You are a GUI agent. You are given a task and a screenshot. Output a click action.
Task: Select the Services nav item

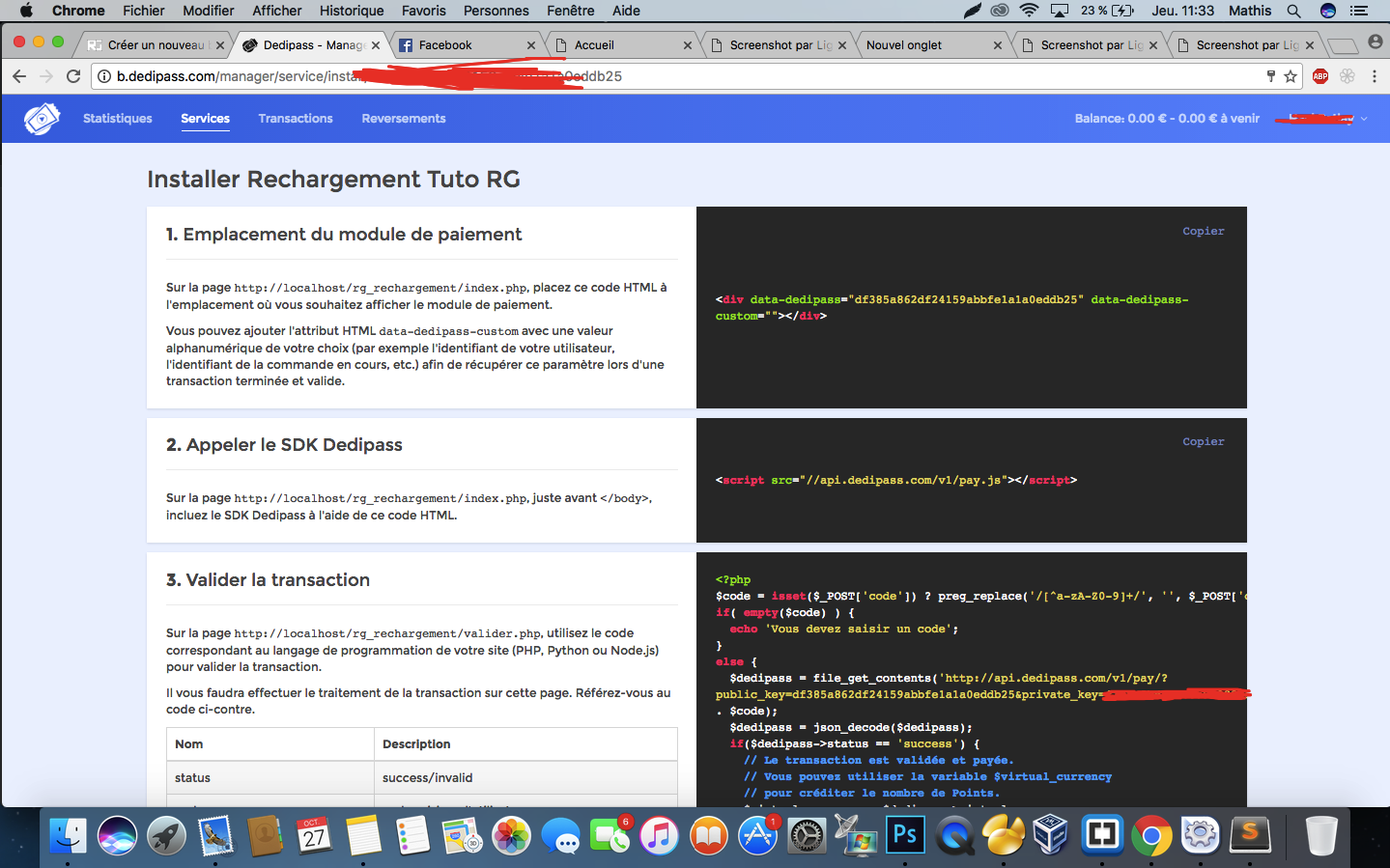click(x=206, y=119)
